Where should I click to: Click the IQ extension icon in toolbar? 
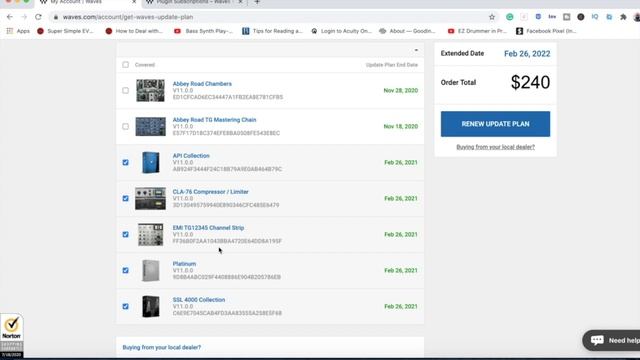click(595, 17)
